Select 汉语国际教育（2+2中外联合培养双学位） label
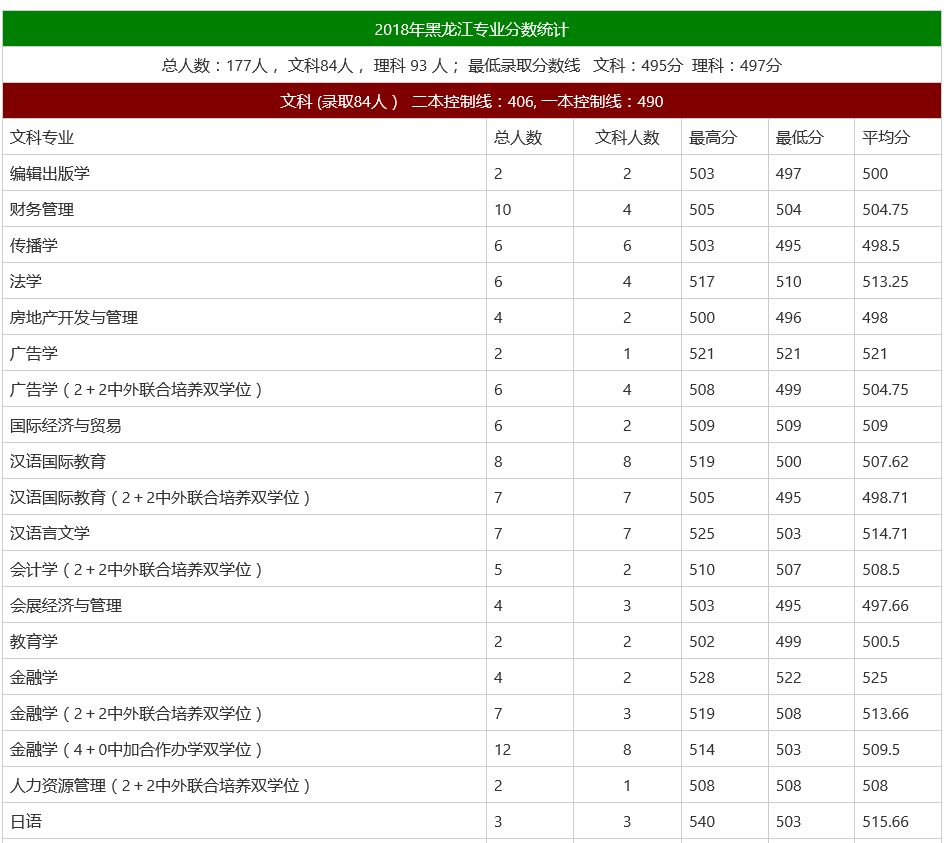The width and height of the screenshot is (946, 843). click(160, 497)
